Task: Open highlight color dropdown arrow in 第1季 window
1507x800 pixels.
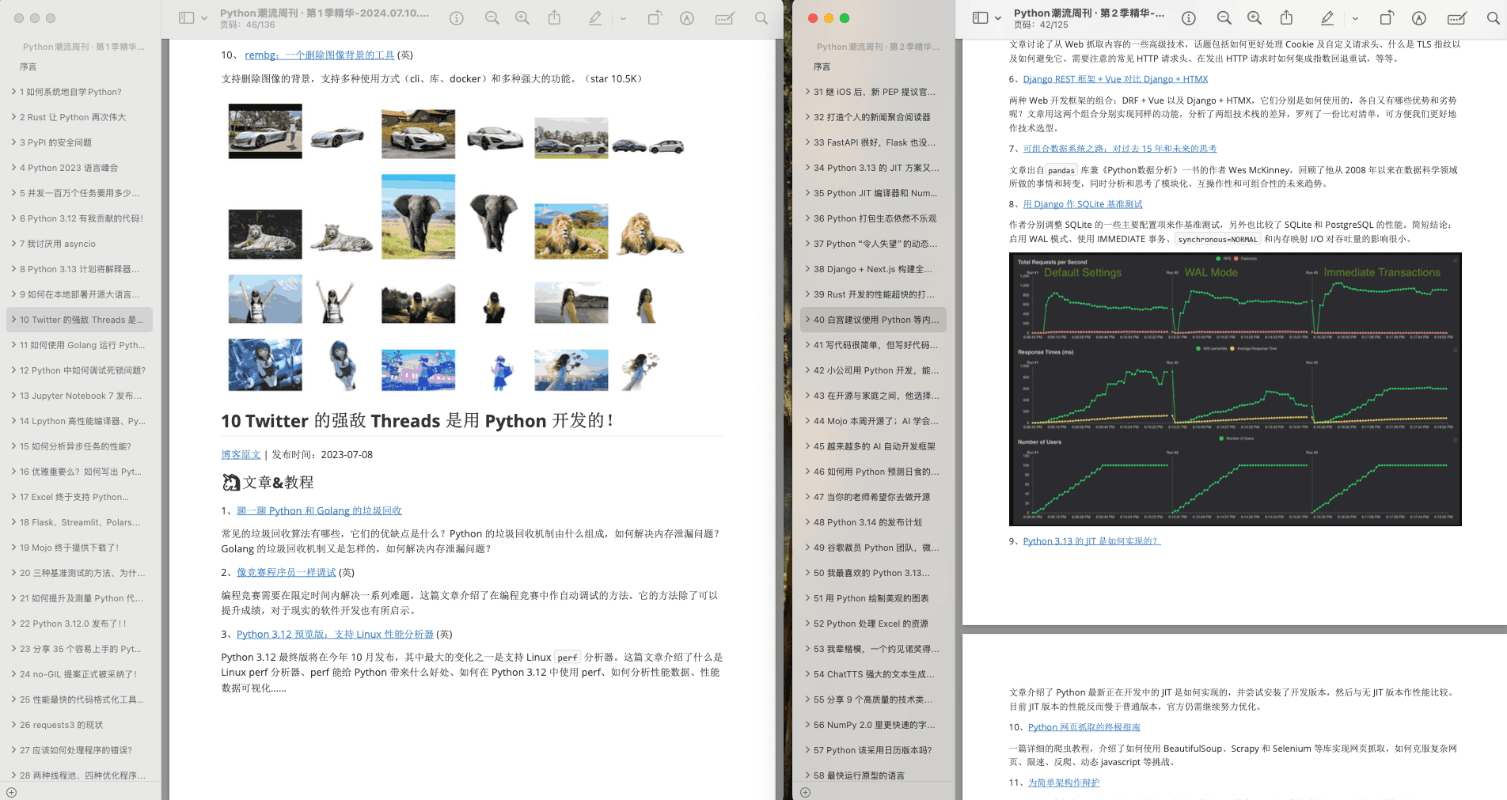Action: (x=623, y=18)
